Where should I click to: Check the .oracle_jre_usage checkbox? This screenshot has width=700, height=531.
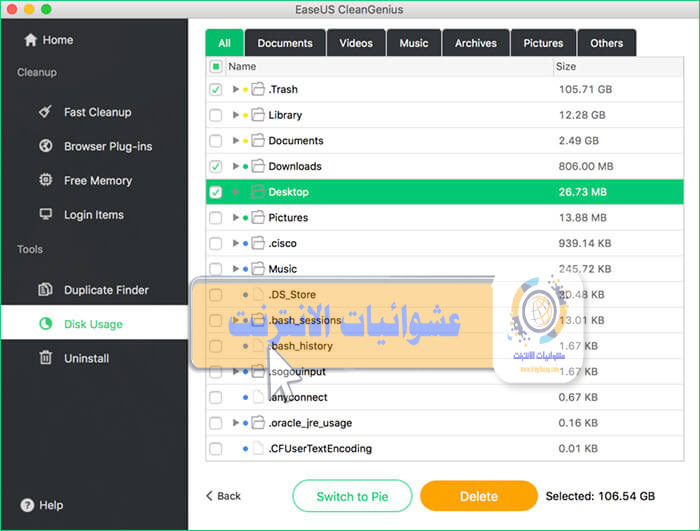click(x=216, y=423)
